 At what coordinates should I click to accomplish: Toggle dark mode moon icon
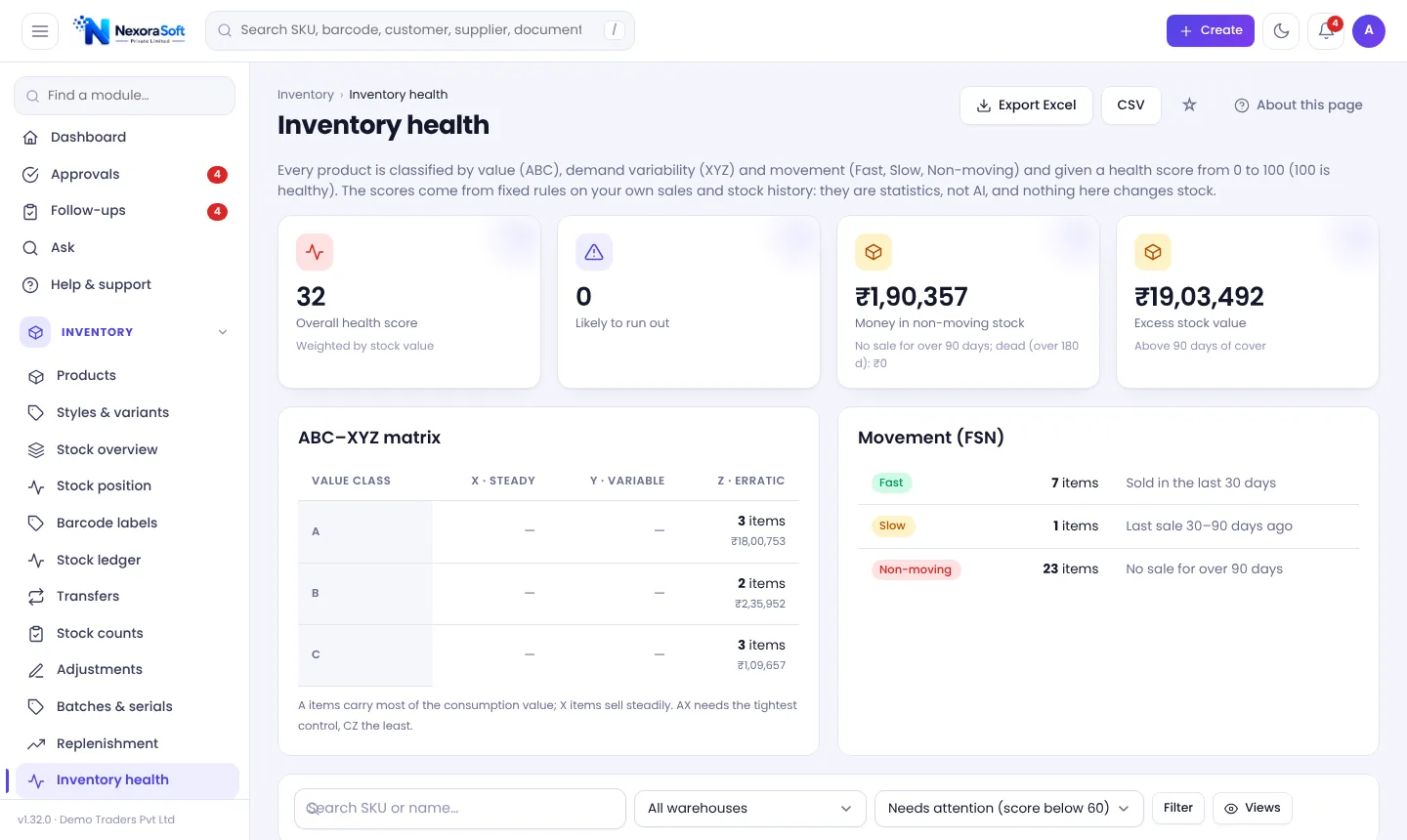tap(1281, 31)
